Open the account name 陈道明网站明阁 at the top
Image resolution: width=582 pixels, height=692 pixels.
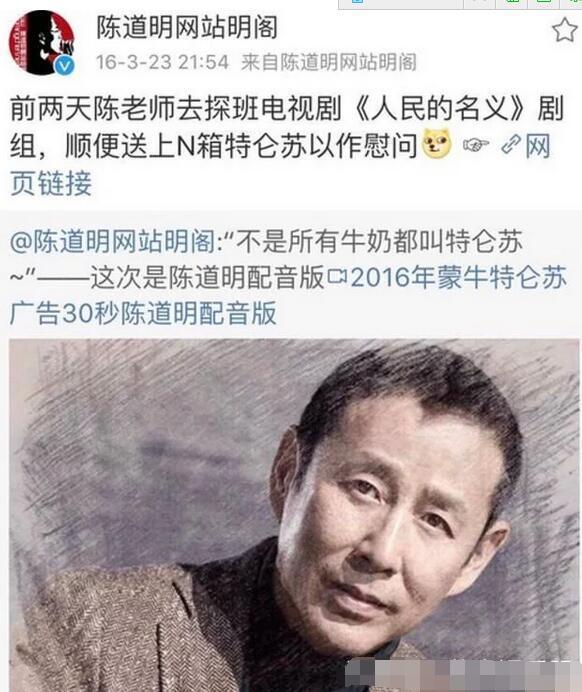point(188,27)
